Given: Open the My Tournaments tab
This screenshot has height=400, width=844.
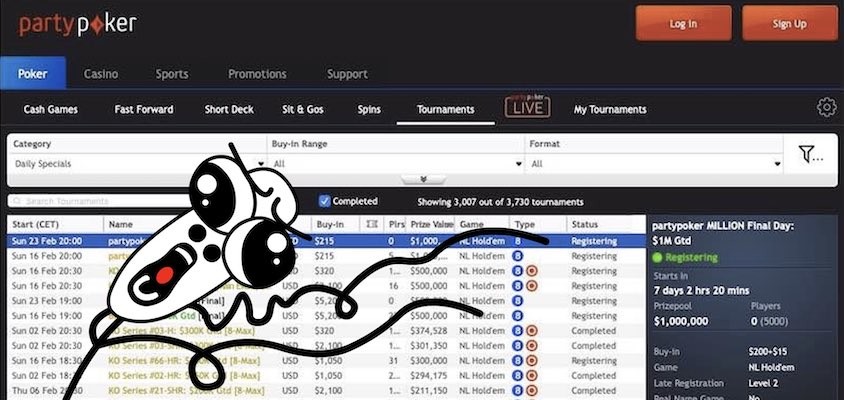Looking at the screenshot, I should 610,109.
